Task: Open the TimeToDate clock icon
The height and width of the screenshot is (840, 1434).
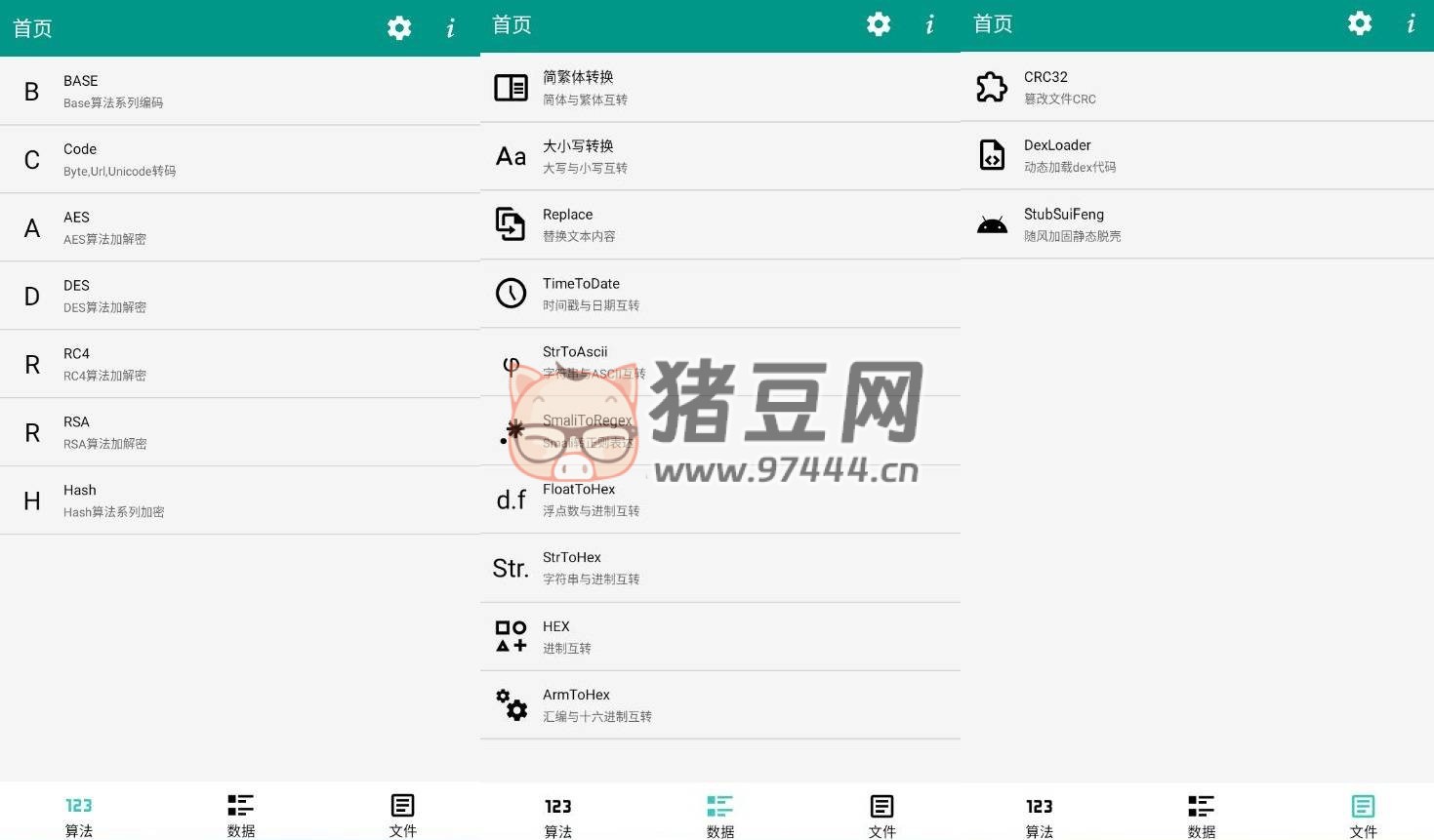Action: point(511,293)
